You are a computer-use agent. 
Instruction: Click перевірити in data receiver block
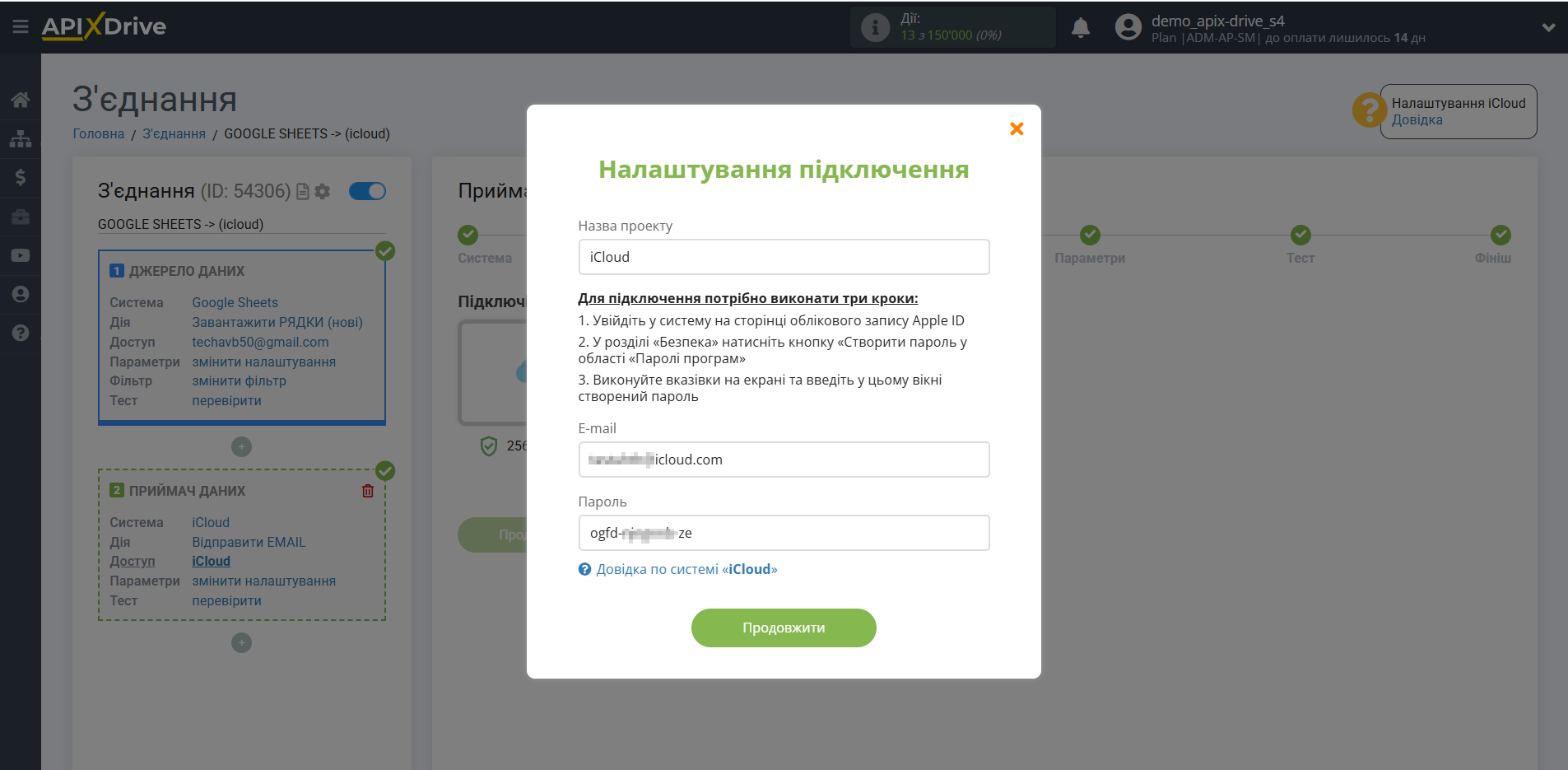(x=226, y=600)
